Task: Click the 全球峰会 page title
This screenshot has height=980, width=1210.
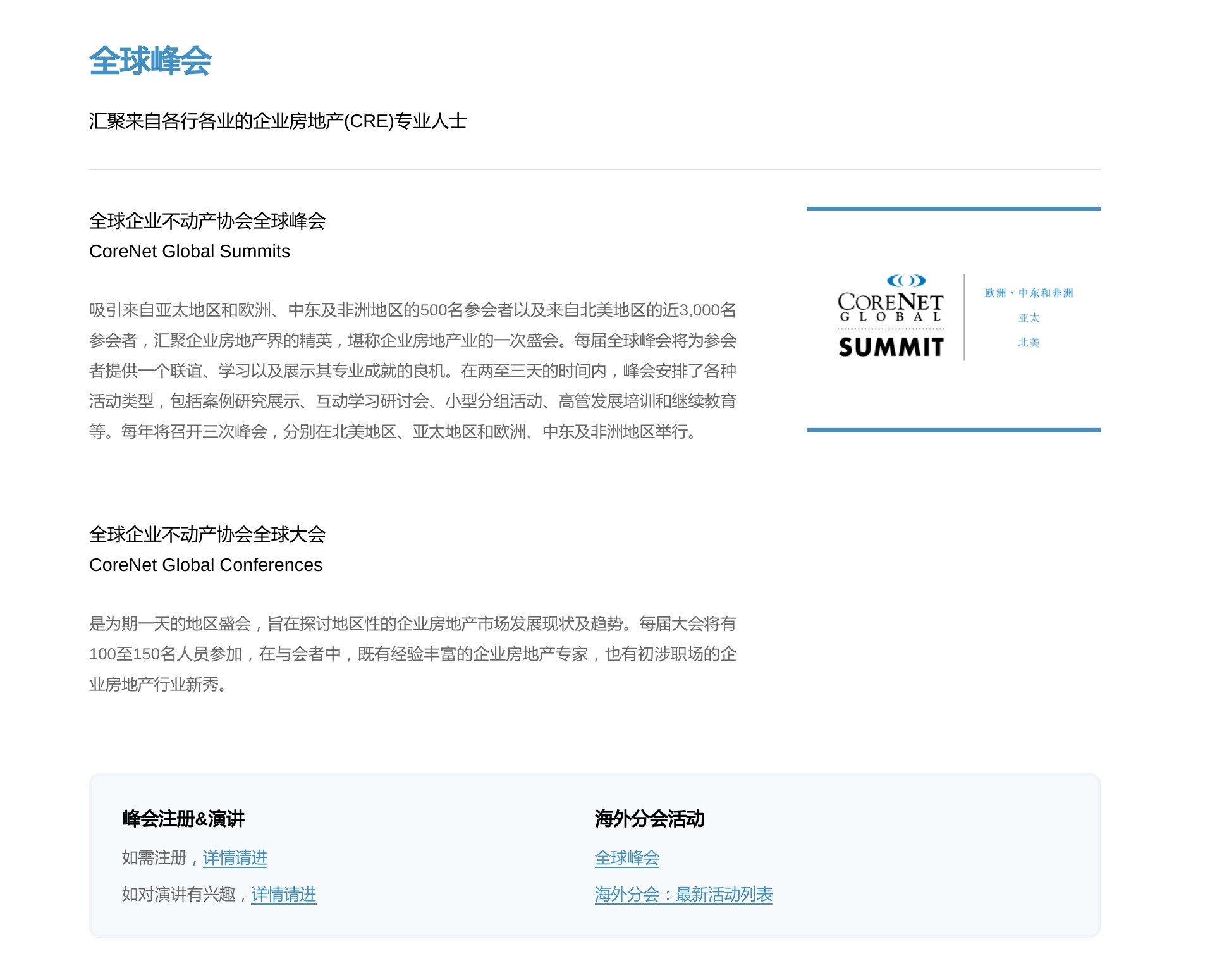Action: 150,61
